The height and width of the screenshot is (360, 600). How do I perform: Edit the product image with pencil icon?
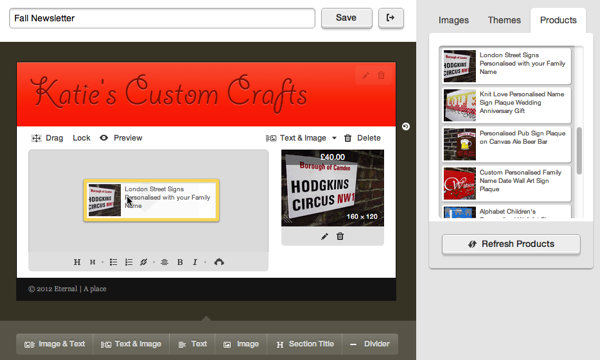(x=324, y=236)
